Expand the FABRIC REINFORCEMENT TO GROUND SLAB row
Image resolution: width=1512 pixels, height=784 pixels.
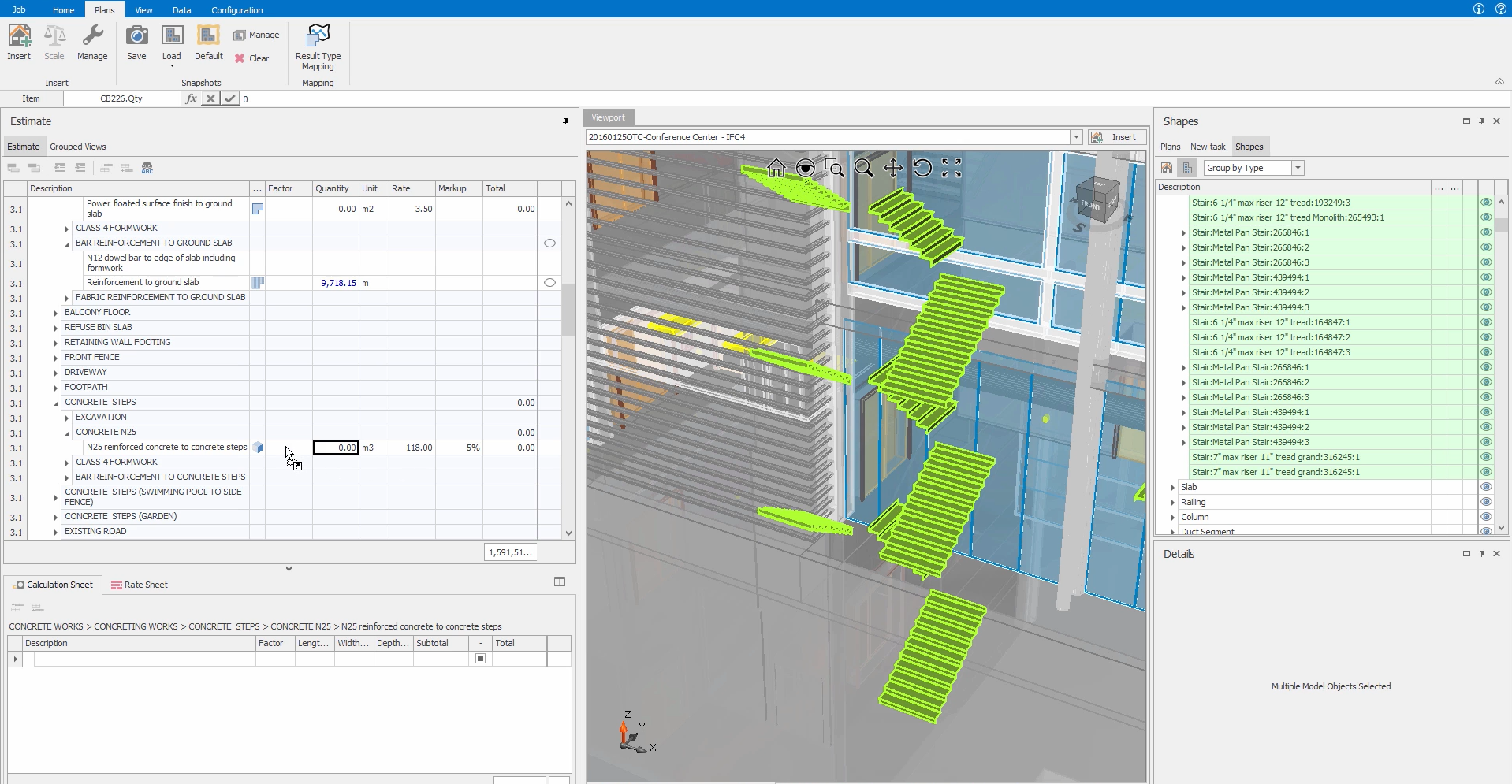(x=67, y=298)
